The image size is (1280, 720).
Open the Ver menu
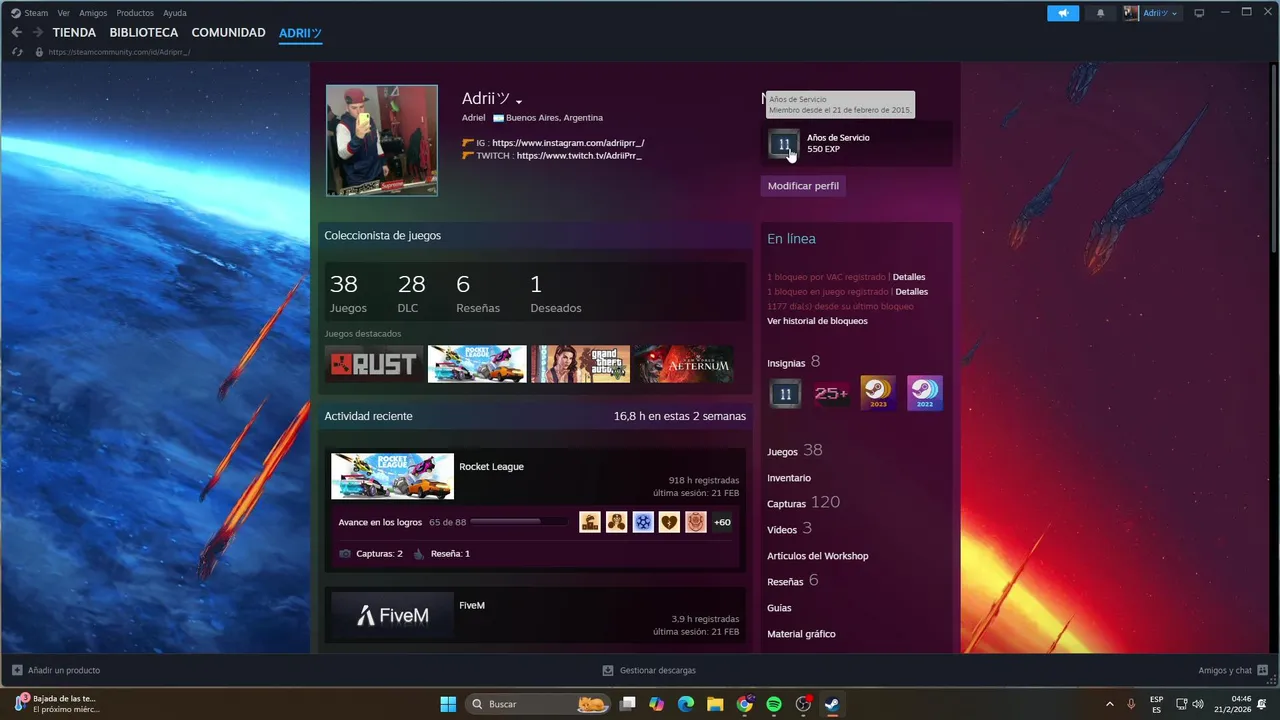[64, 13]
